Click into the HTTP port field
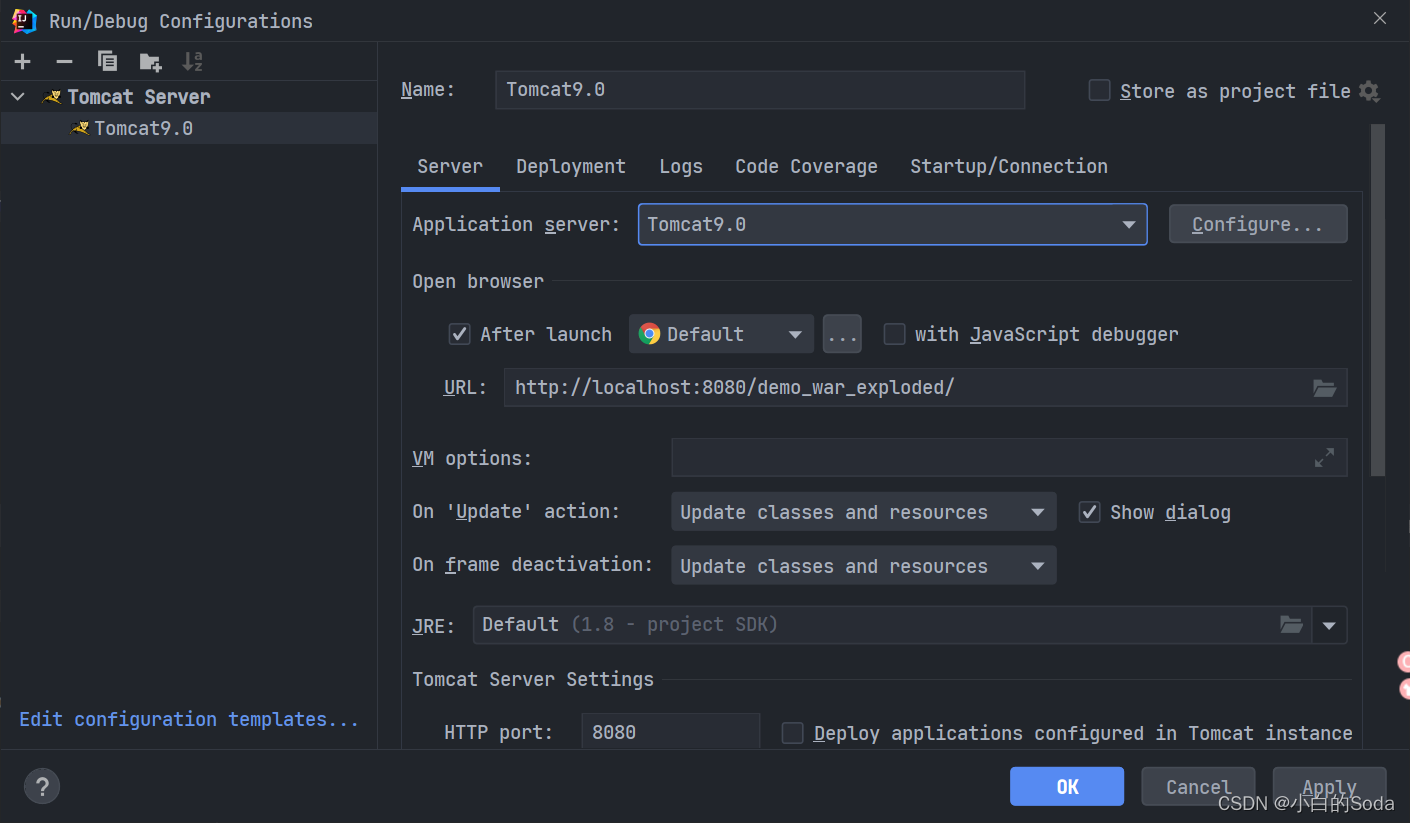This screenshot has width=1410, height=823. [670, 732]
